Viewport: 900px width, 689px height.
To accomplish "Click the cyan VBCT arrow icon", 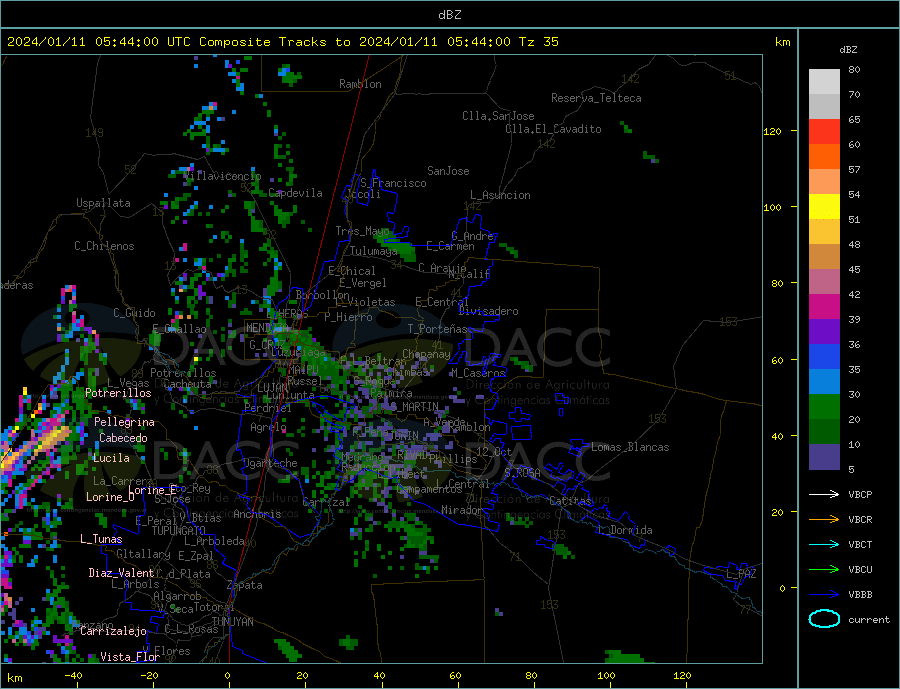I will [824, 544].
